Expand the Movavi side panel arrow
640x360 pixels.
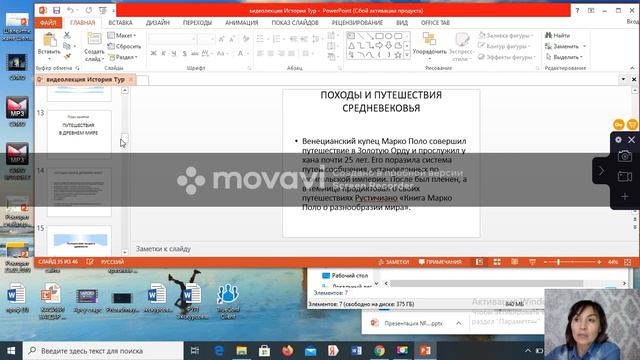click(601, 170)
